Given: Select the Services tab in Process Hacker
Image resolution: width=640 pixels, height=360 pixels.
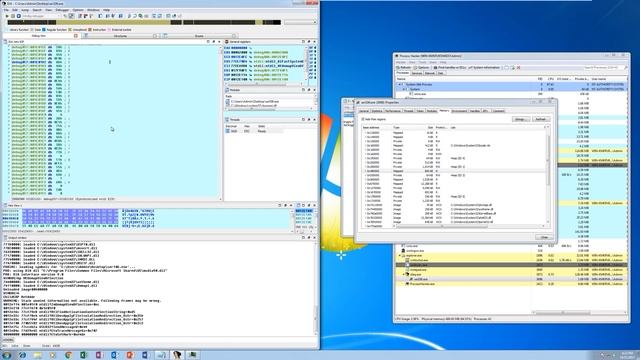Looking at the screenshot, I should click(x=417, y=73).
